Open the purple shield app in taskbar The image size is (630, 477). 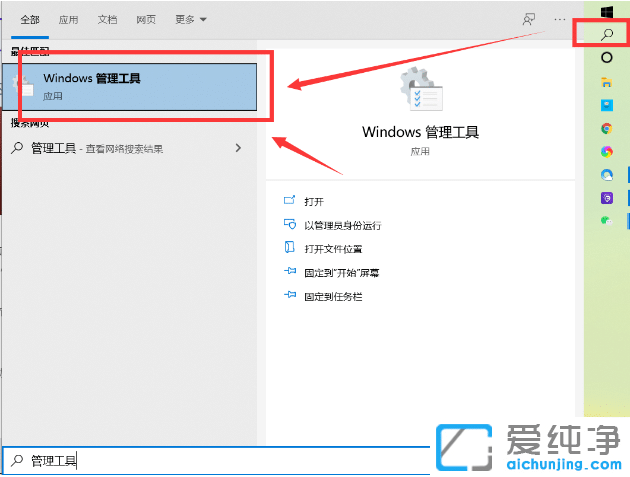pos(607,198)
